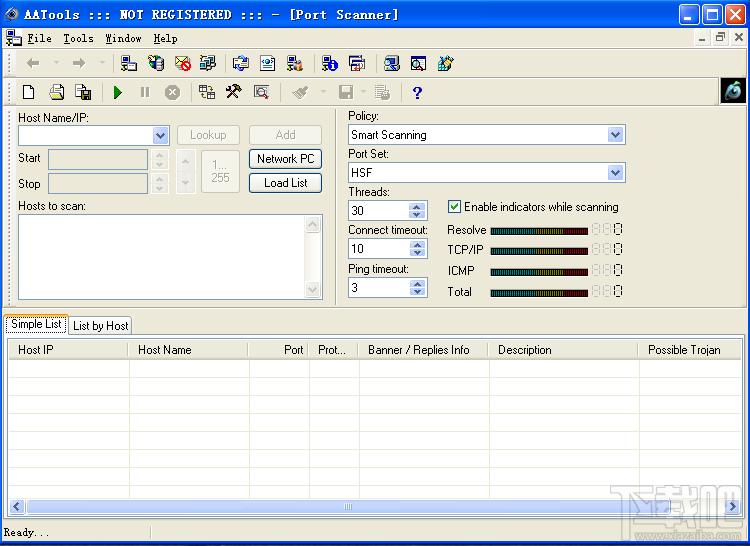This screenshot has height=546, width=750.
Task: Switch to the List by Host tab
Action: tap(101, 325)
